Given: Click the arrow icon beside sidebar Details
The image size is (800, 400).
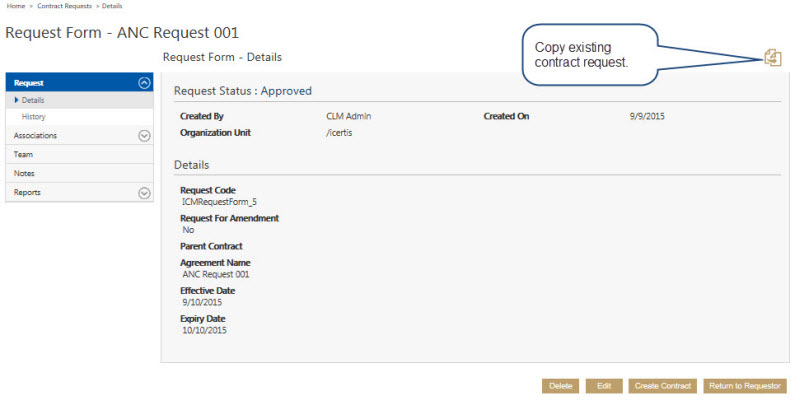Looking at the screenshot, I should pos(17,100).
